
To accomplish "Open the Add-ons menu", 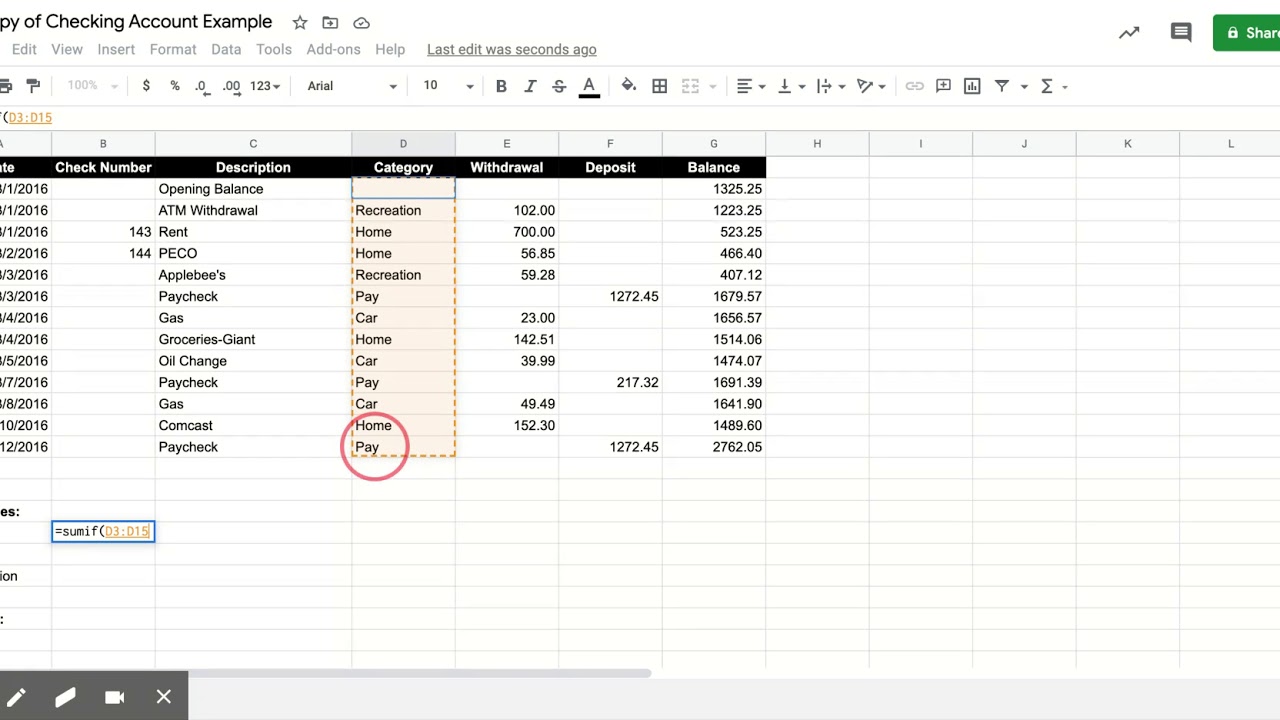I will coord(333,49).
